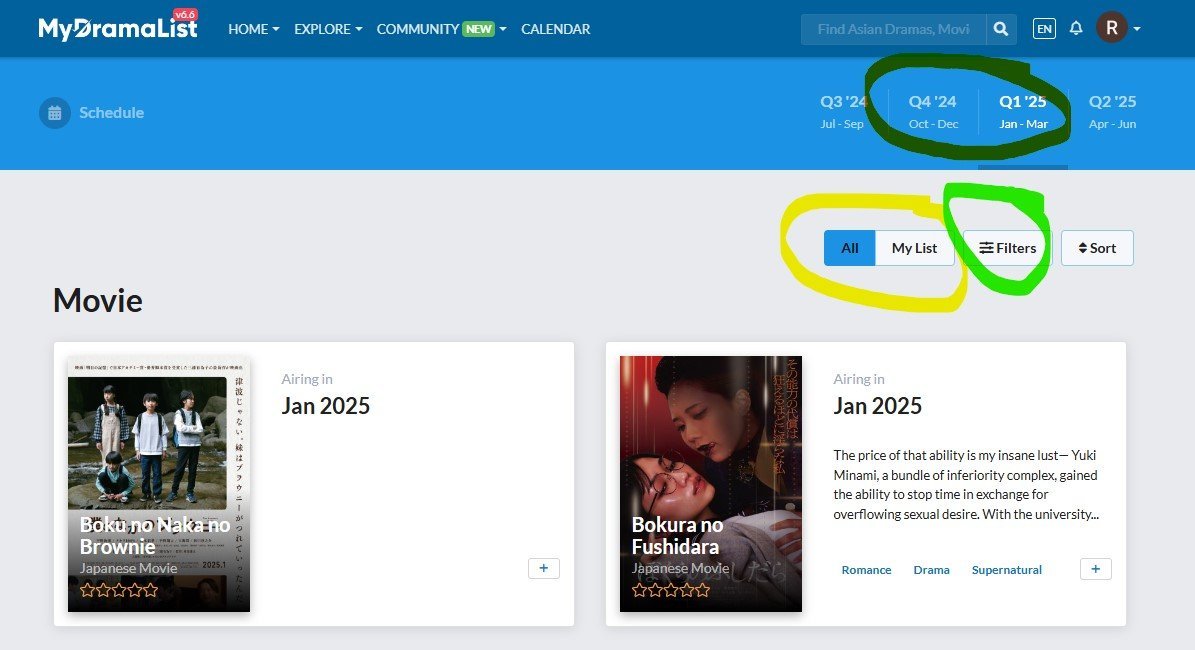Click the MyDramaList logo

click(118, 28)
